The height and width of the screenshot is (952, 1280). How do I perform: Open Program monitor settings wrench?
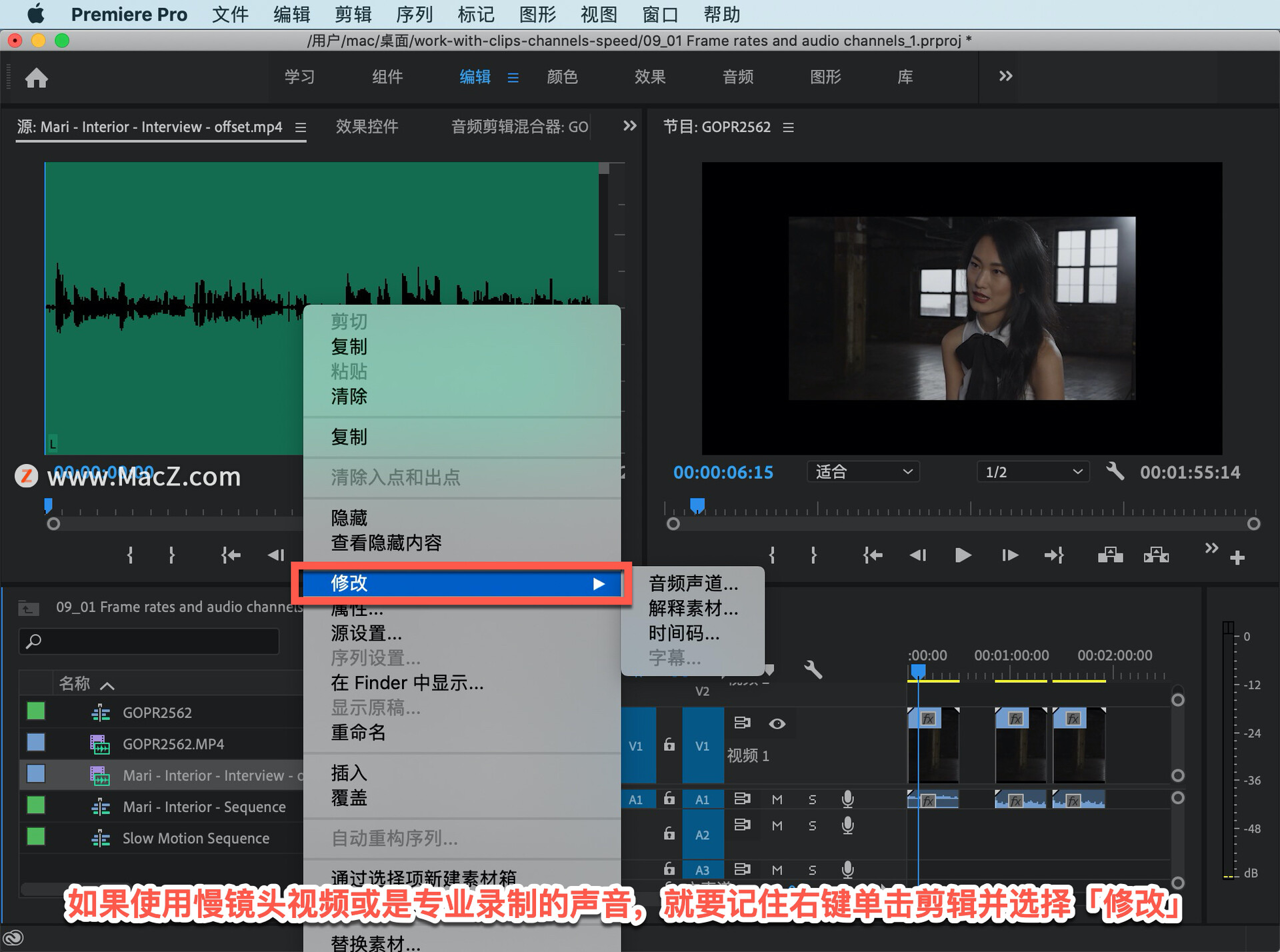coord(1115,472)
